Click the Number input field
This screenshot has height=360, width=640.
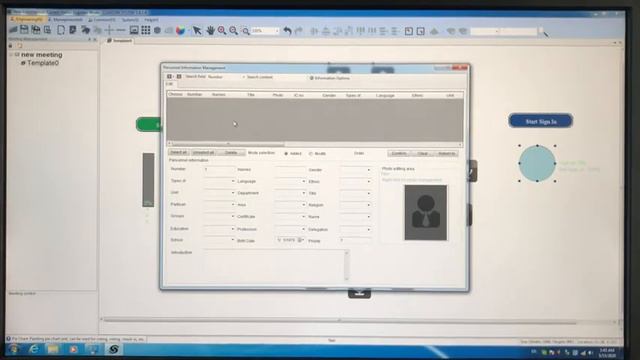pyautogui.click(x=220, y=169)
